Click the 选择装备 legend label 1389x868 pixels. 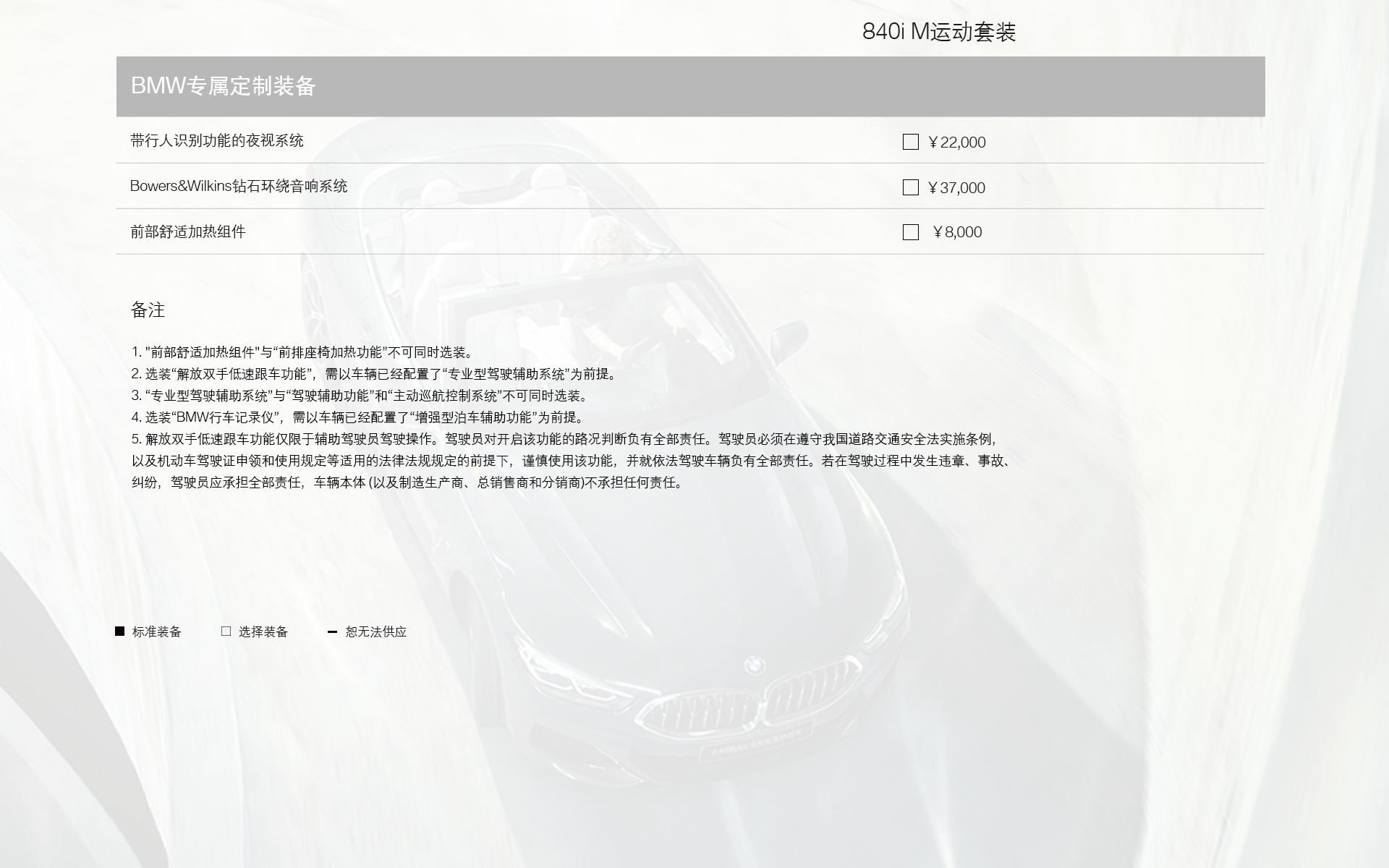pos(263,632)
